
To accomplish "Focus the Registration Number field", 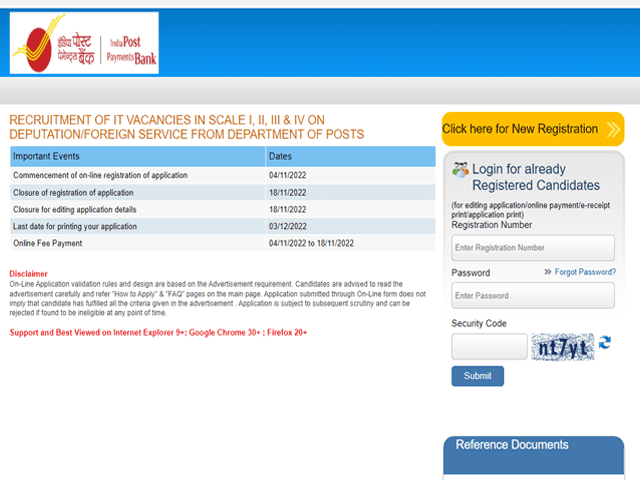I will (x=533, y=248).
